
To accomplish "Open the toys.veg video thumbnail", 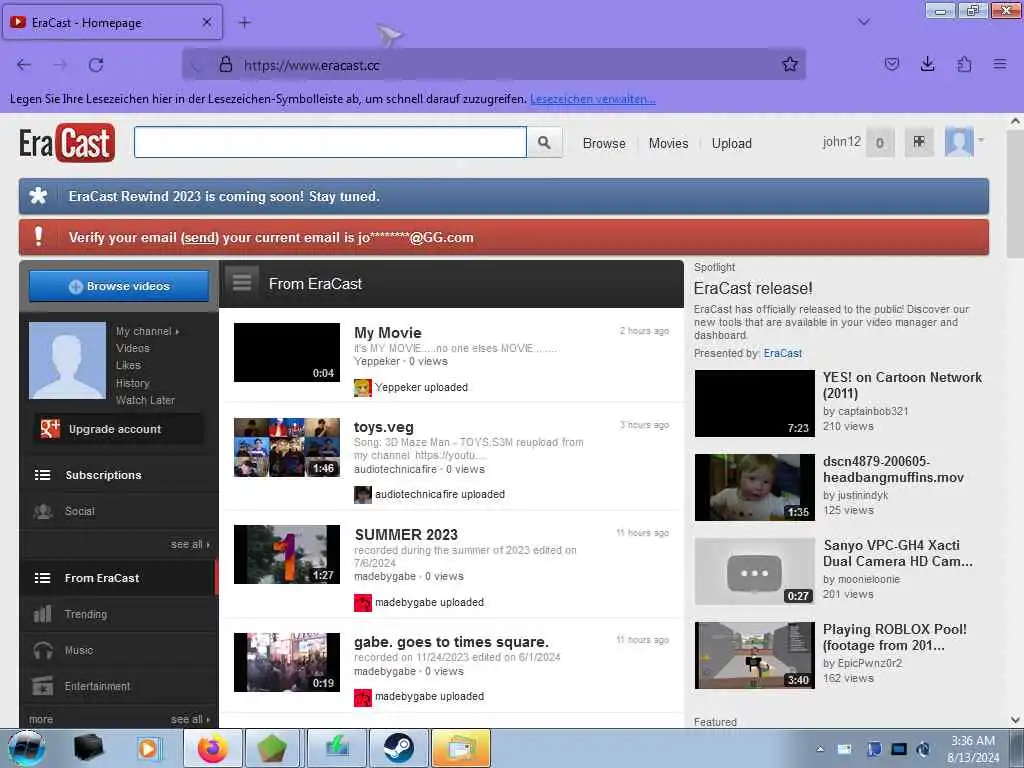I will [x=287, y=447].
